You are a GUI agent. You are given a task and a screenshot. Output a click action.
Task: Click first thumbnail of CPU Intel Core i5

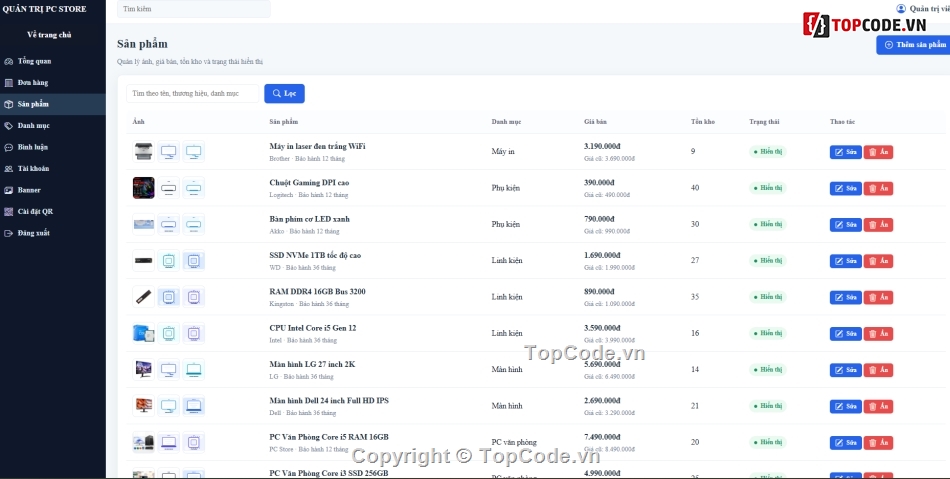pos(144,333)
